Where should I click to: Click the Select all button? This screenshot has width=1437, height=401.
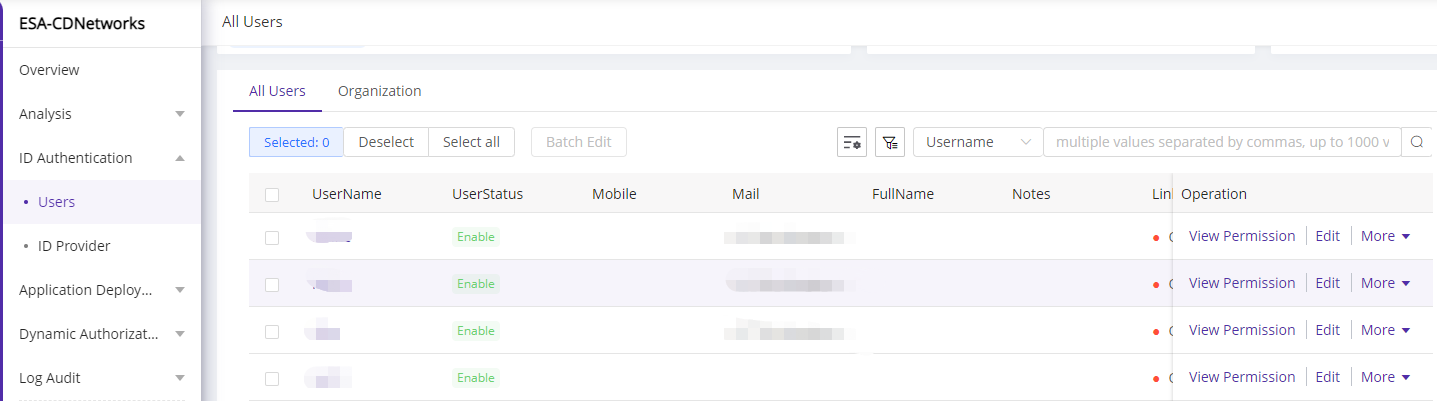tap(471, 142)
